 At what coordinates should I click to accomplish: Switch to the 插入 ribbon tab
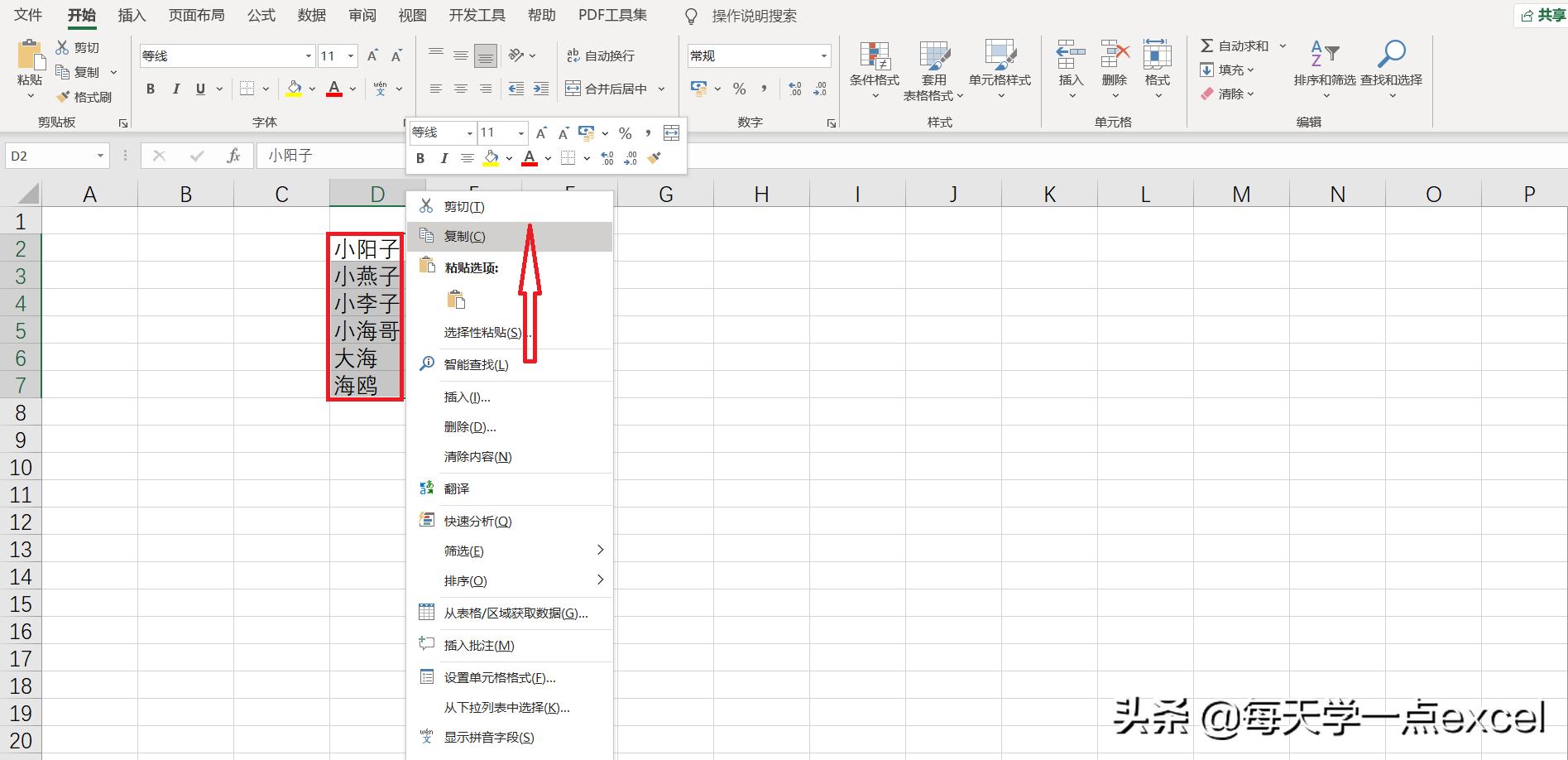(x=131, y=15)
